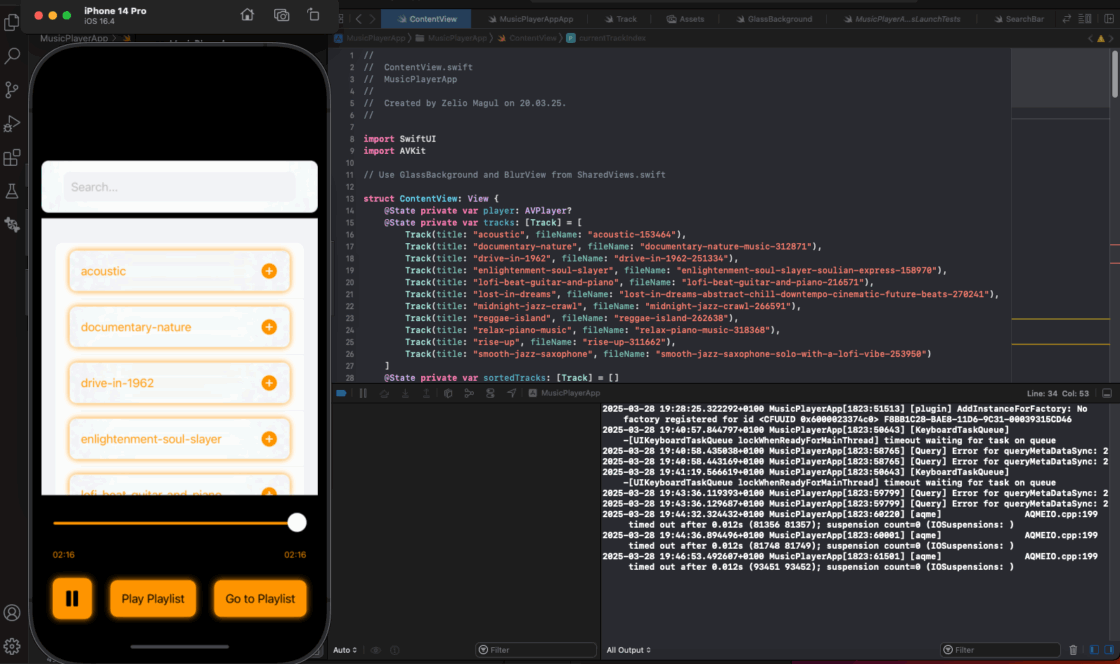Click the Play Playlist button
The width and height of the screenshot is (1120, 664).
point(152,598)
